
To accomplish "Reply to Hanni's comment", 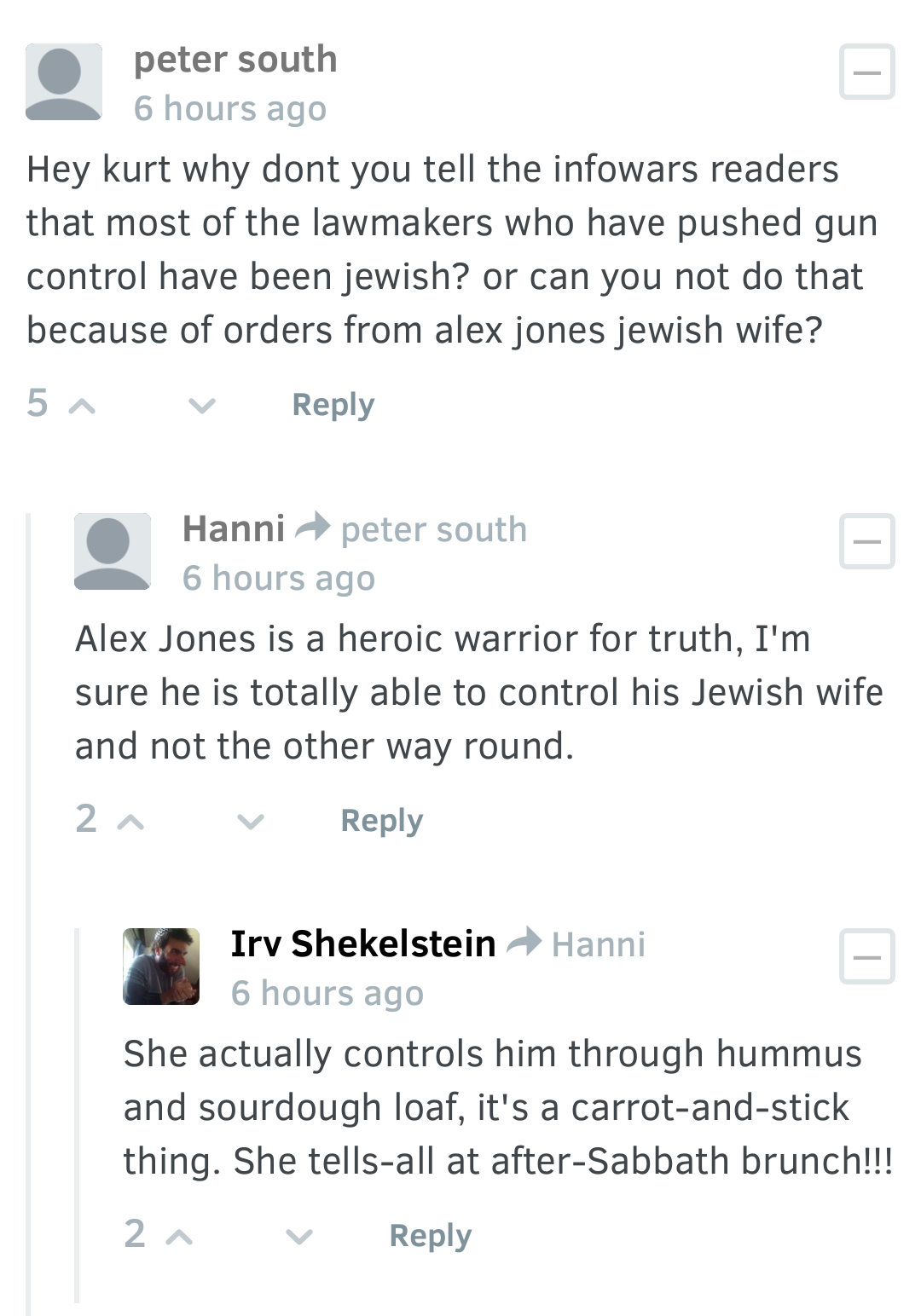I will point(382,821).
